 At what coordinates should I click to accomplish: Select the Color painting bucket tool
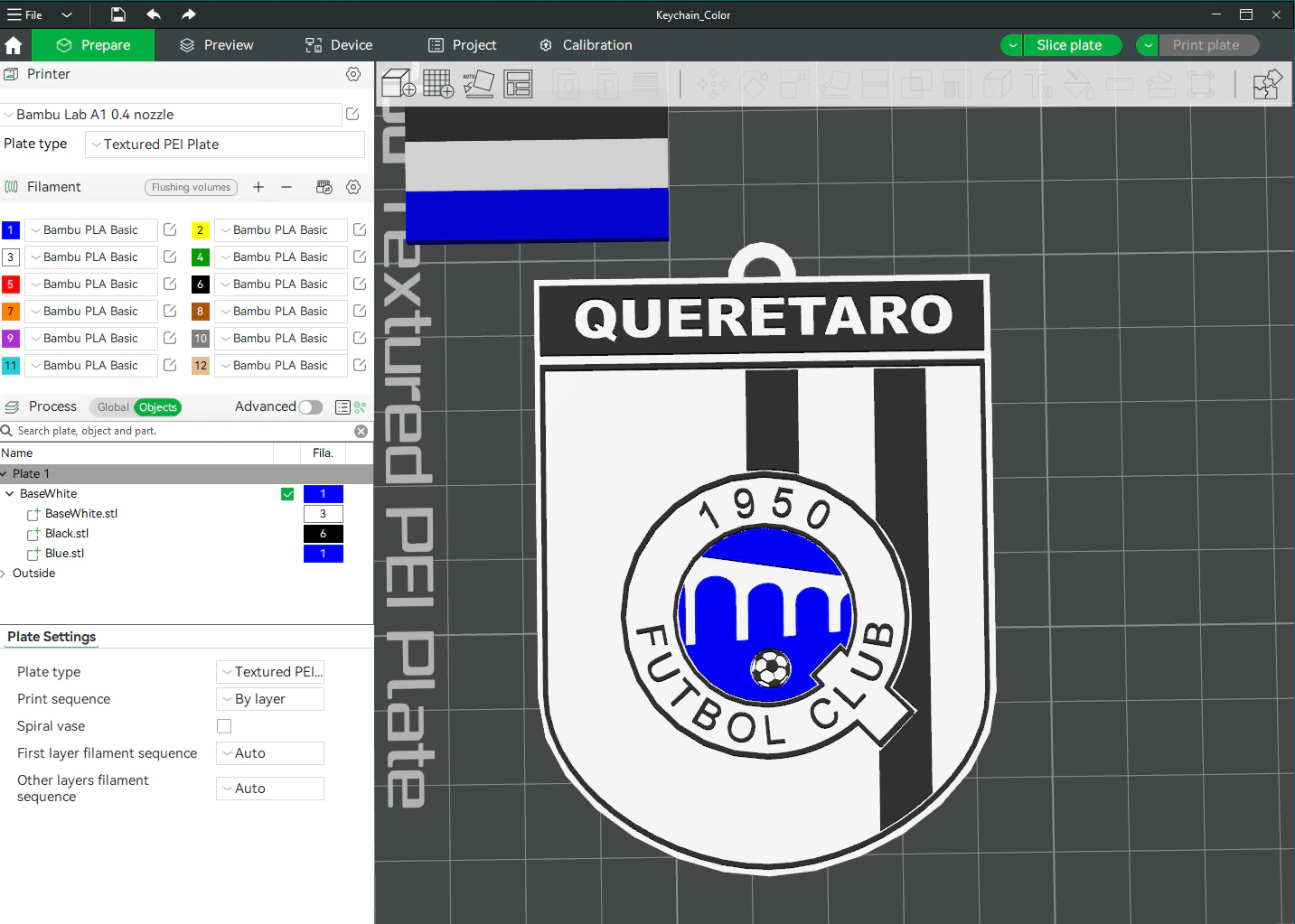coord(1079,85)
